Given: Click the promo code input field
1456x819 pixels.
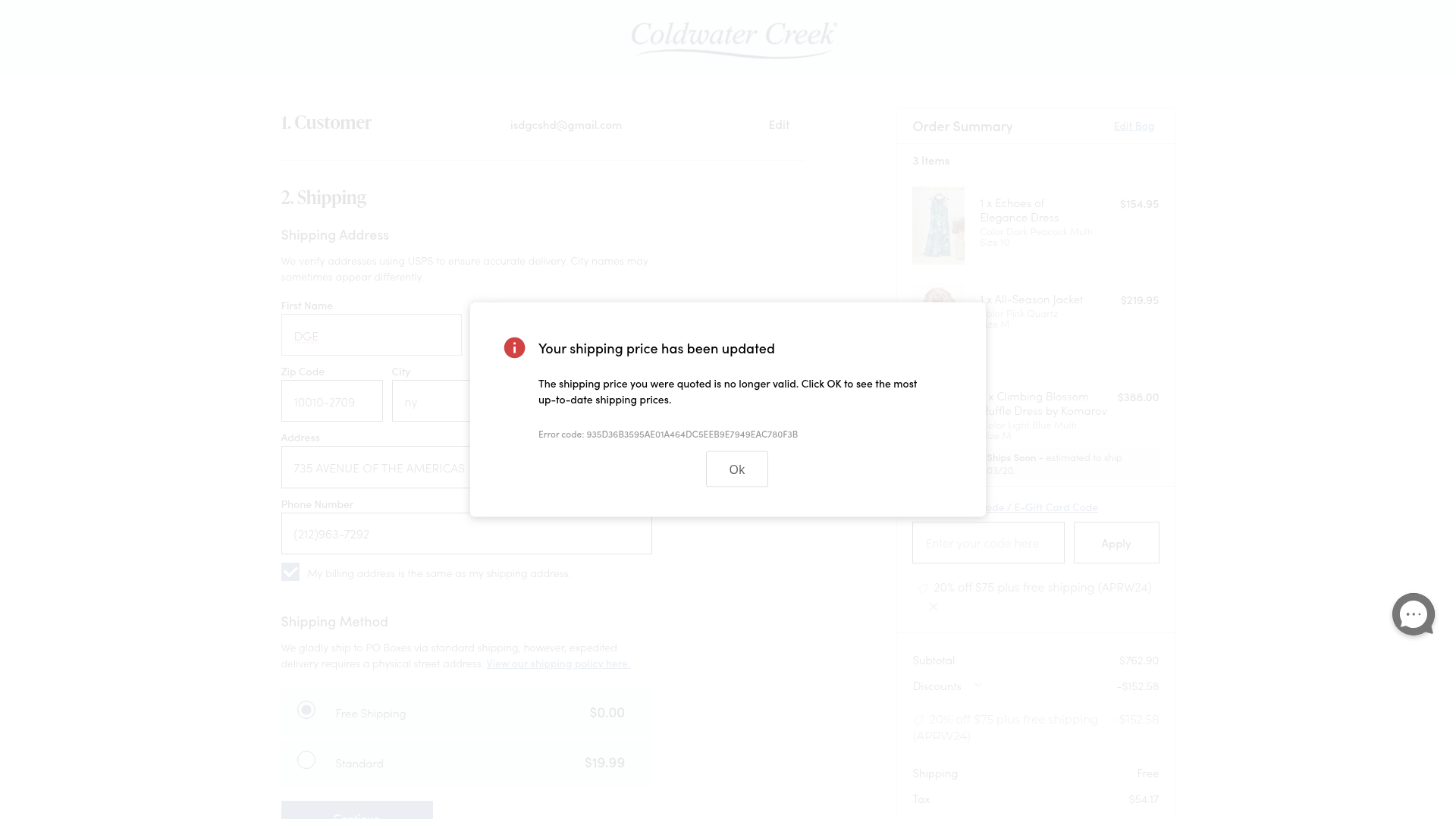Looking at the screenshot, I should [x=987, y=543].
